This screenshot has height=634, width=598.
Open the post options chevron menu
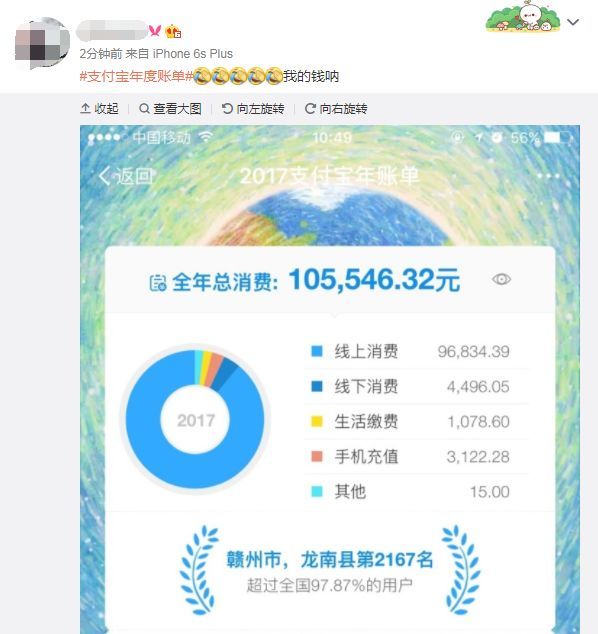[573, 22]
